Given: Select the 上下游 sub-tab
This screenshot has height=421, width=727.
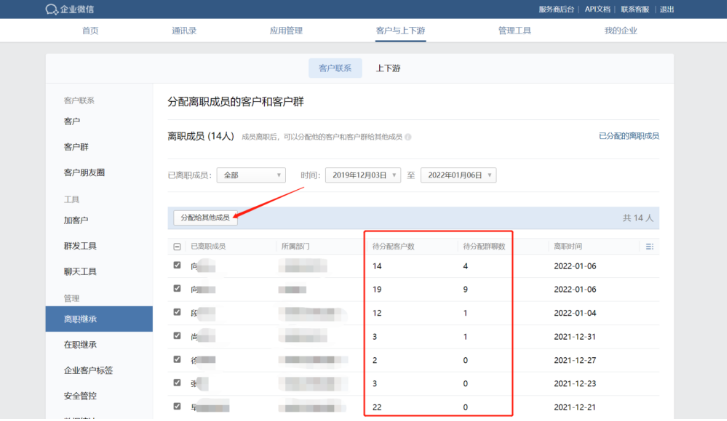Looking at the screenshot, I should pyautogui.click(x=388, y=69).
